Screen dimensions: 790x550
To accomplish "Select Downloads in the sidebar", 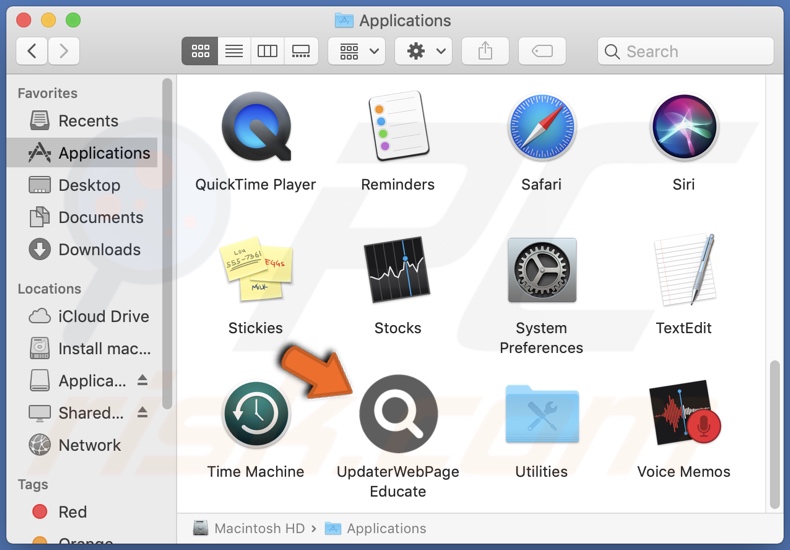I will coord(98,249).
